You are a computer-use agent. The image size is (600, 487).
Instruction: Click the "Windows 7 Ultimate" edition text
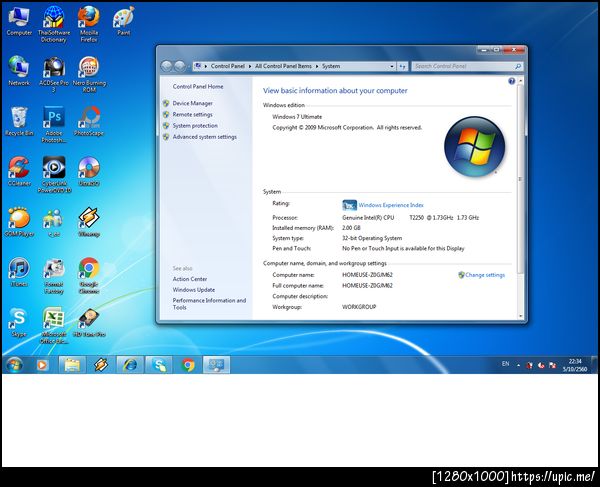click(297, 117)
